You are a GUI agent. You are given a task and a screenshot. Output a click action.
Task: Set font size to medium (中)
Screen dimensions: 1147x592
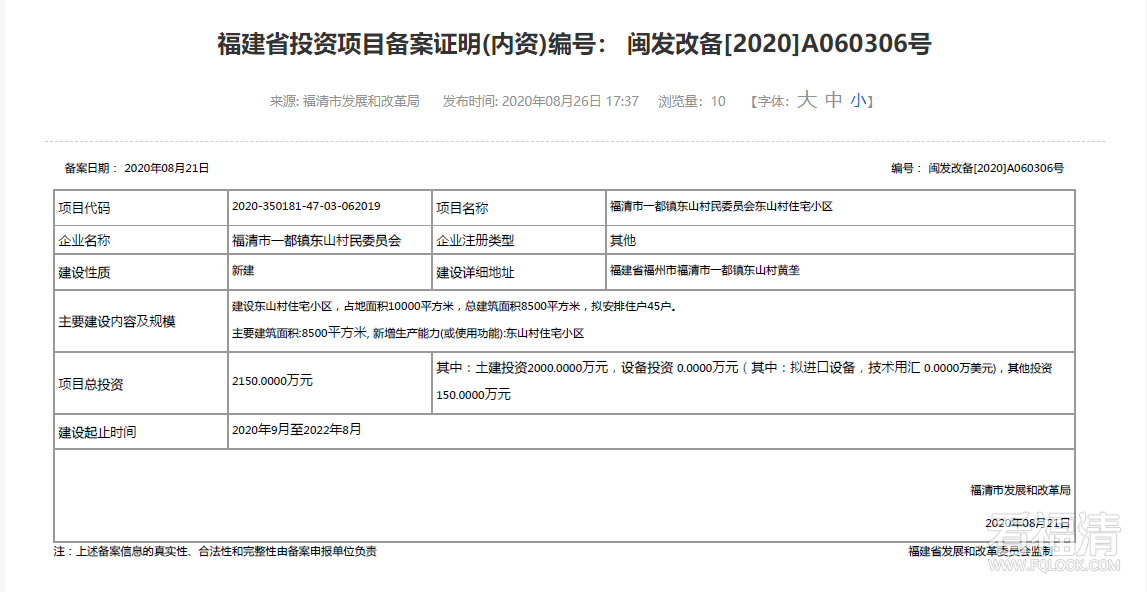(834, 100)
